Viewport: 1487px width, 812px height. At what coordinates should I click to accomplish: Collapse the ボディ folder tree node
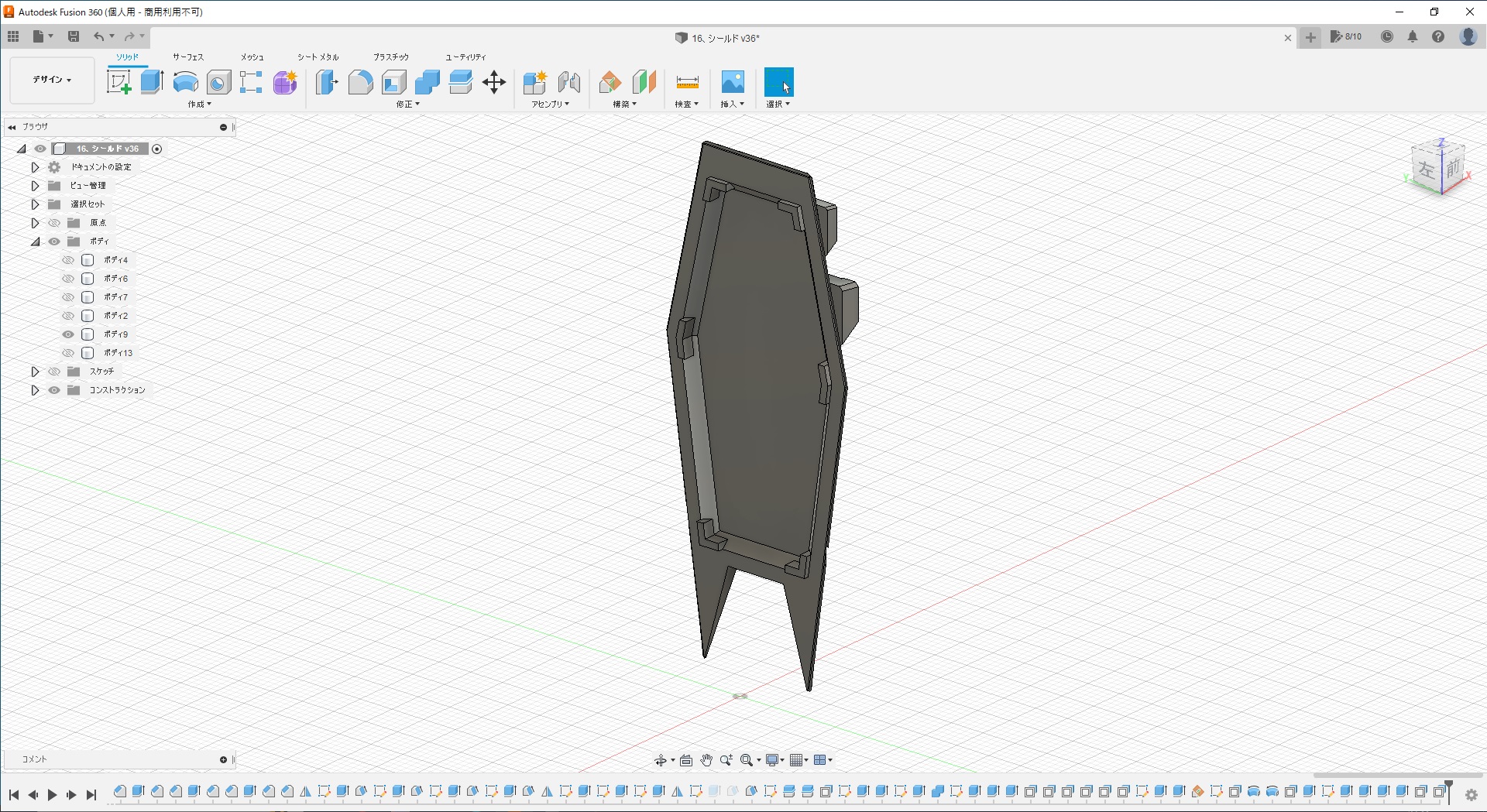(x=35, y=242)
